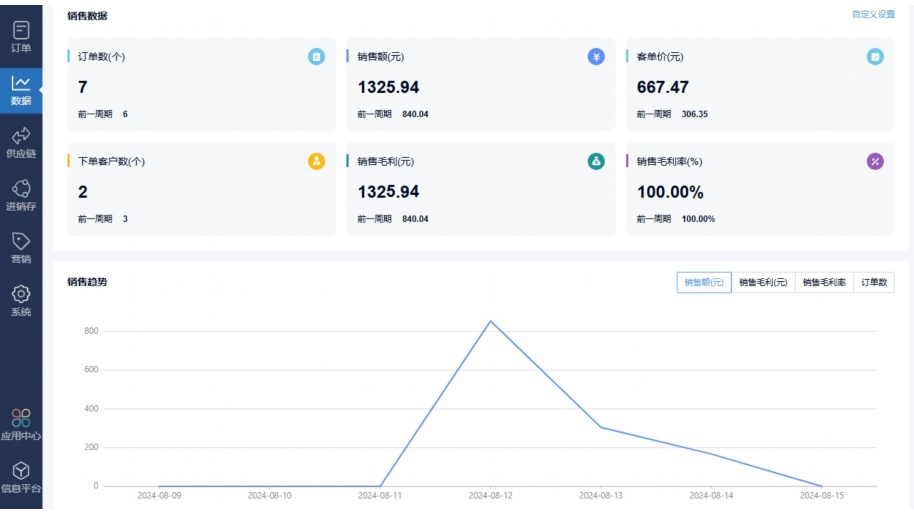Show 订单数 trend in chart
Screen dimensions: 914x514
(874, 283)
